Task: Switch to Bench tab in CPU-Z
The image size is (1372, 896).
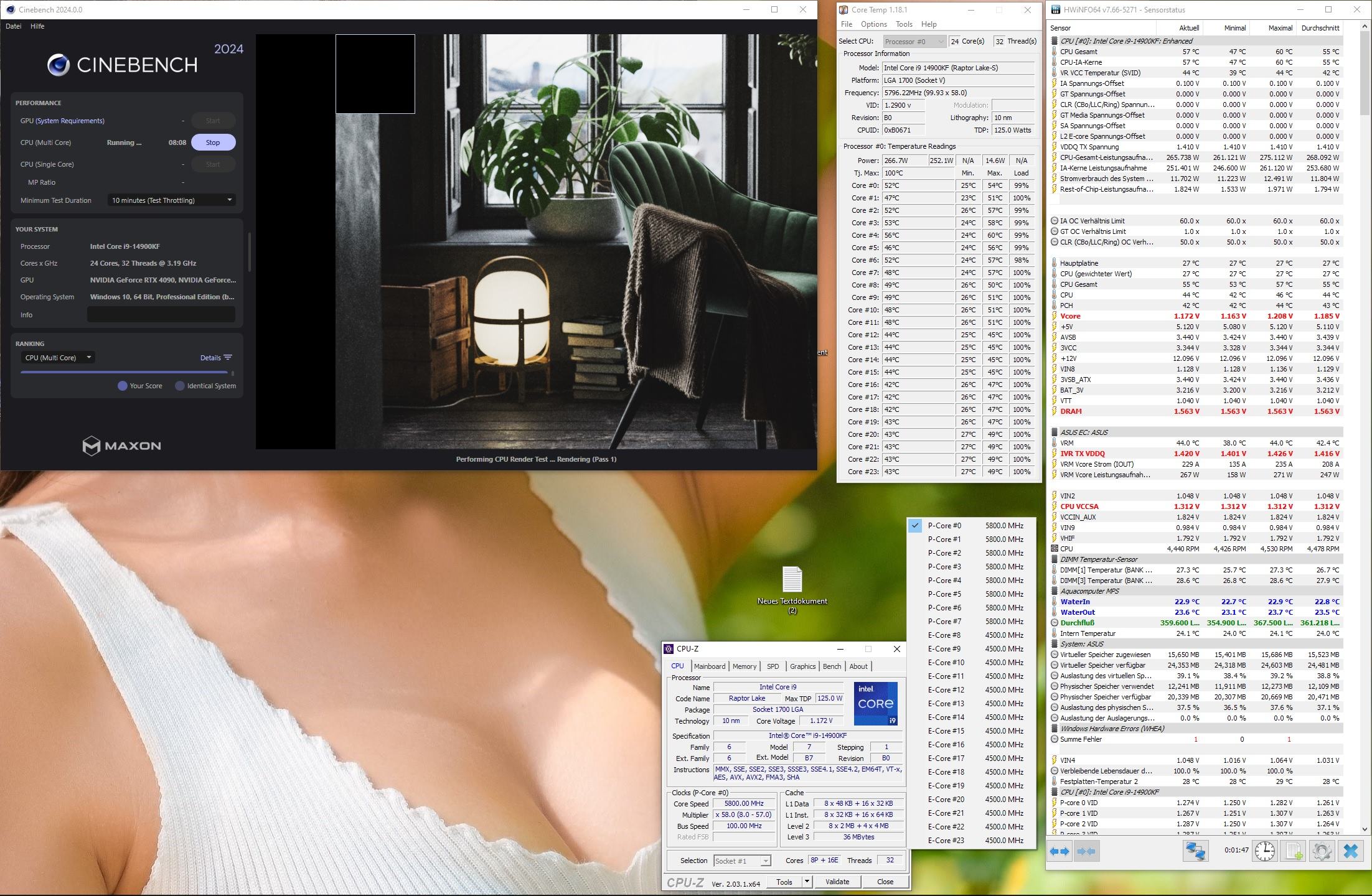Action: tap(832, 666)
